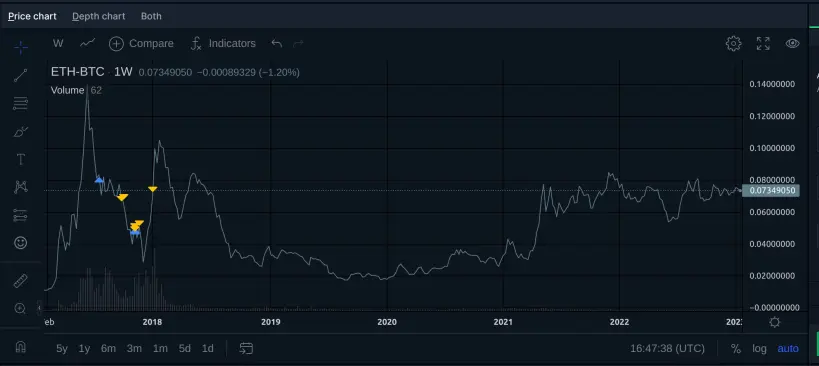Undo the last chart action
The width and height of the screenshot is (819, 366).
(277, 44)
